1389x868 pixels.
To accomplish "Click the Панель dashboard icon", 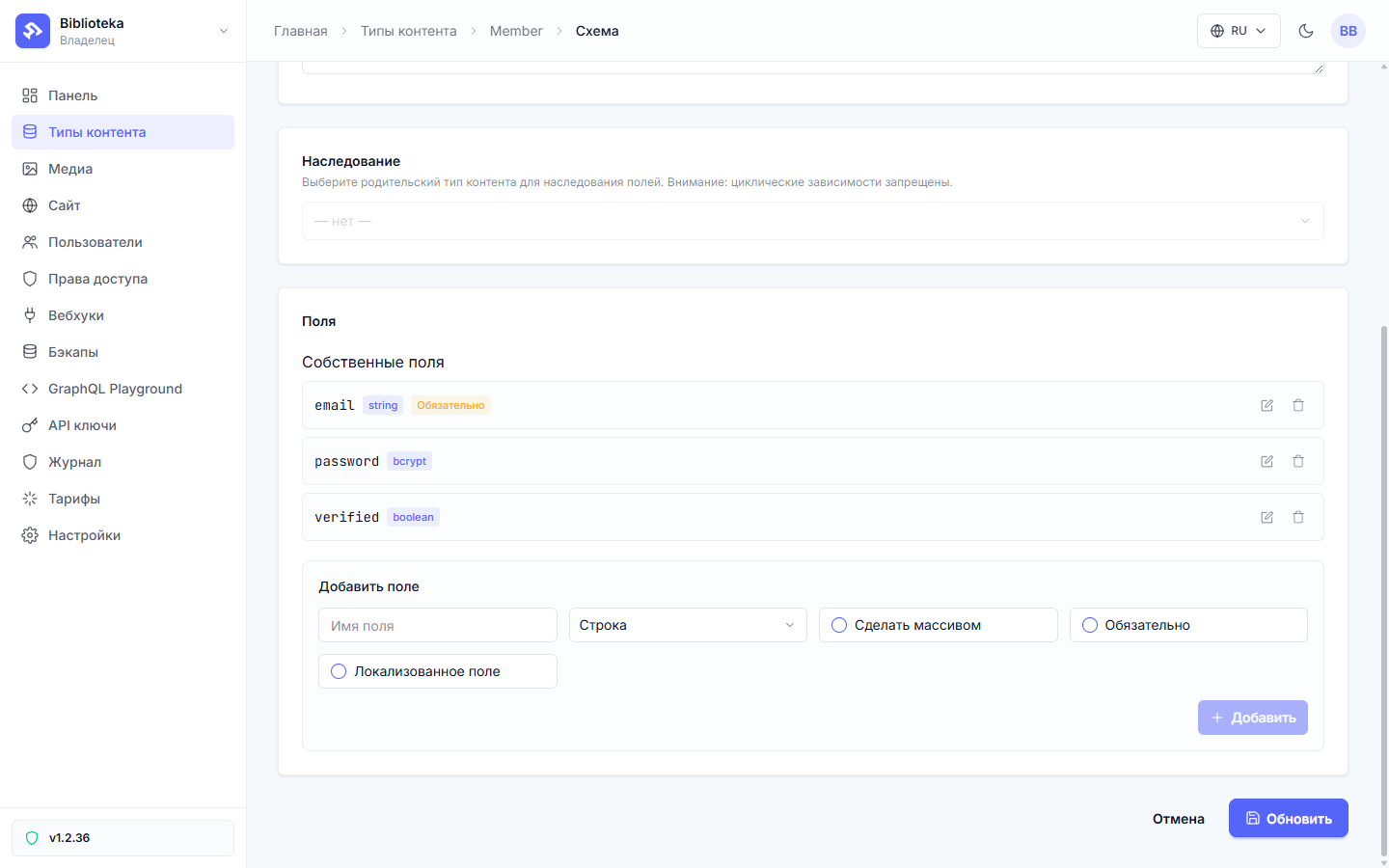I will click(30, 95).
